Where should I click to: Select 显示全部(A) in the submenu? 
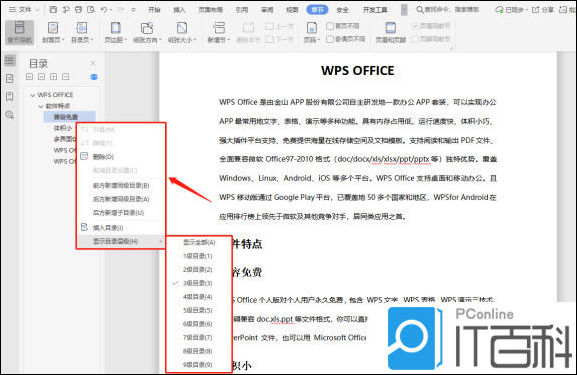(x=199, y=242)
